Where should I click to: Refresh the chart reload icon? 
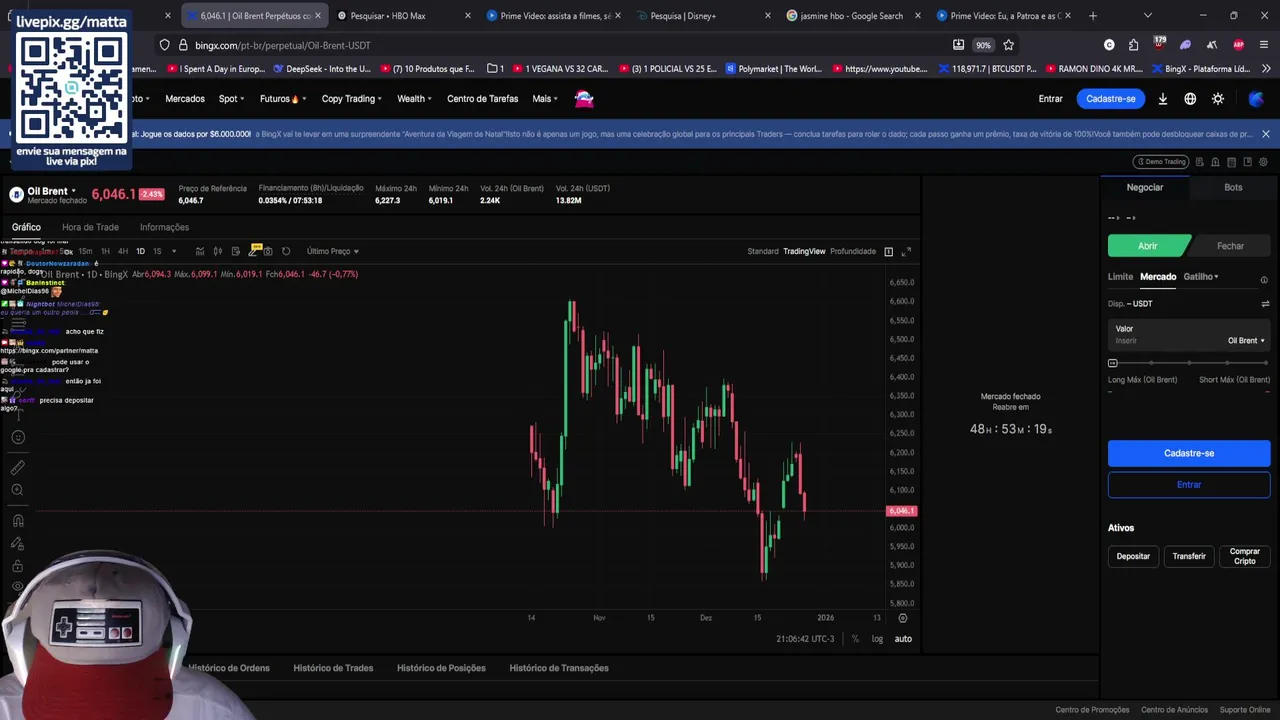tap(286, 251)
